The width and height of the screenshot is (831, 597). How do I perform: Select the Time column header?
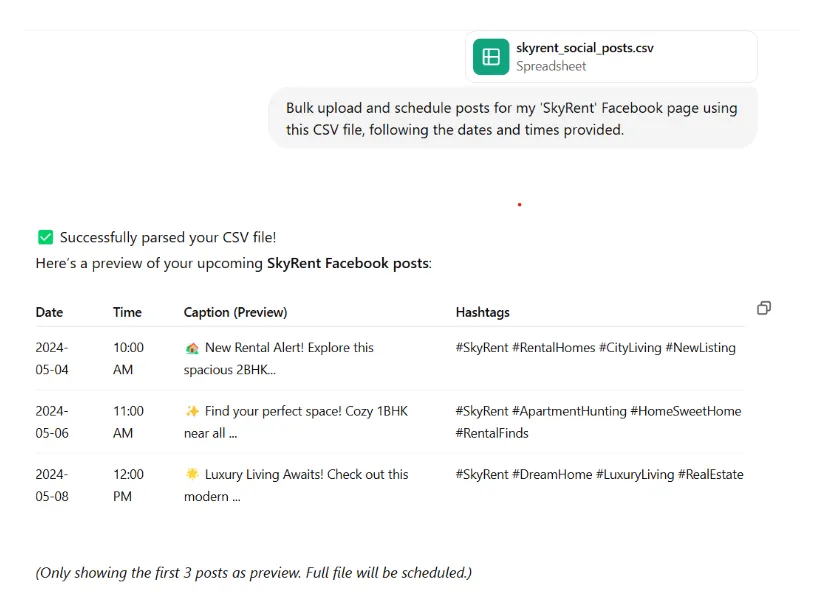(x=127, y=312)
